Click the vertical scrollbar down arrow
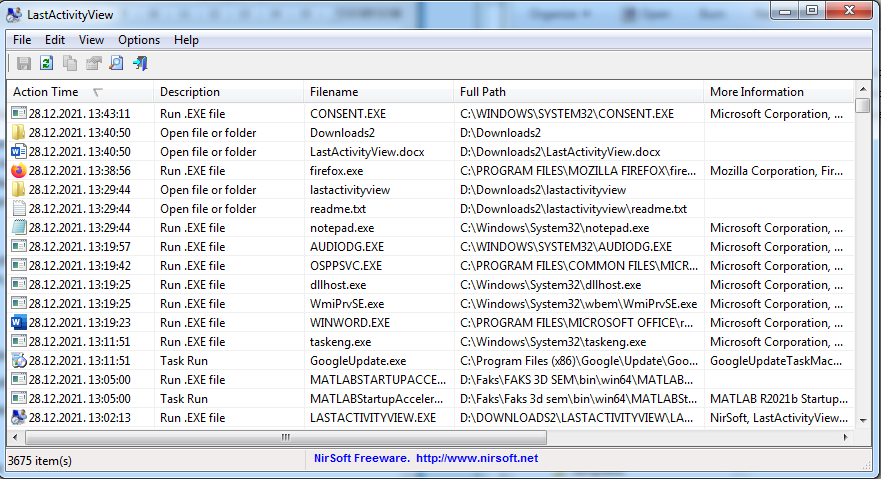Screen dimensions: 881x479 click(x=863, y=421)
